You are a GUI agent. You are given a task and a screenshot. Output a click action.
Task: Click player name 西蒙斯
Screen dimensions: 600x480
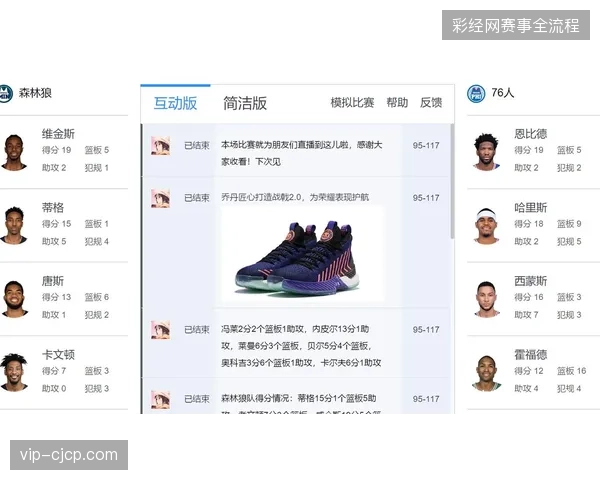tap(531, 281)
